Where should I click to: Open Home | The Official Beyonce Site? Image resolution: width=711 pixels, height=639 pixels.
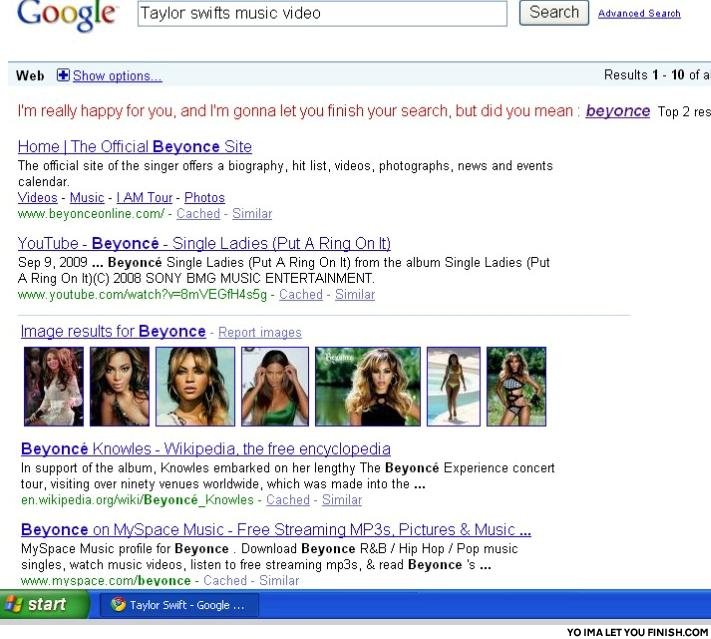(x=135, y=146)
